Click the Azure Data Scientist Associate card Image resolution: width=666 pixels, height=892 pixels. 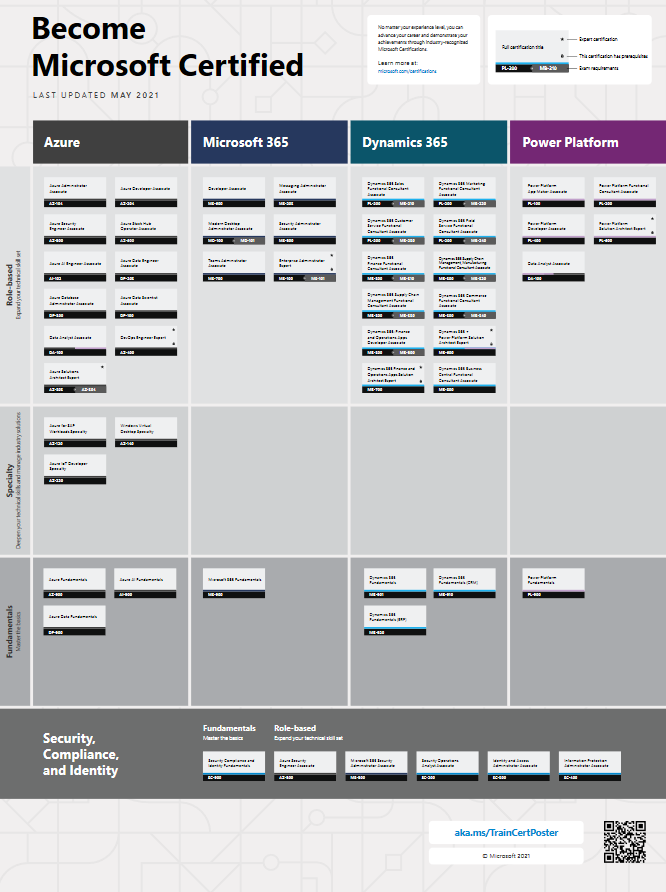click(146, 304)
